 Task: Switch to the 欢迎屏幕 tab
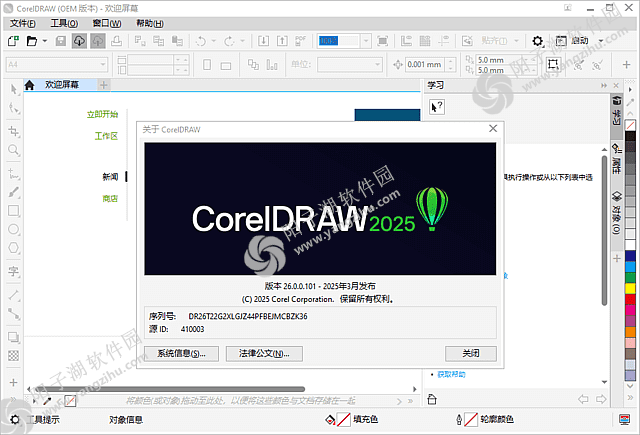tap(62, 84)
